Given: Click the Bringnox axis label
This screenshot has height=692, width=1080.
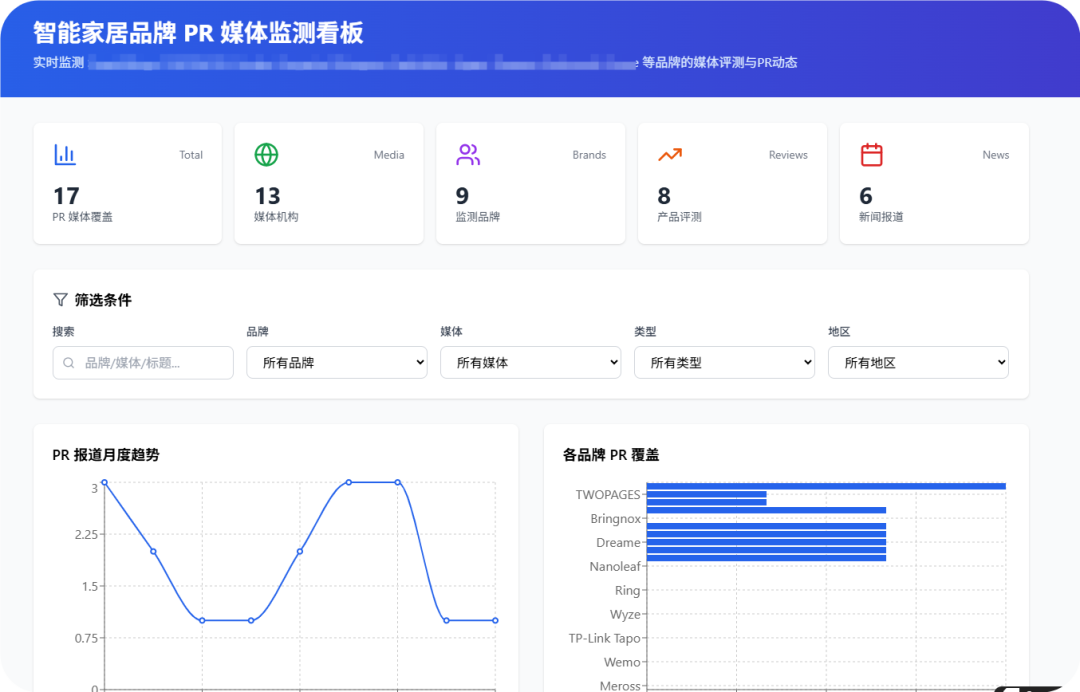Looking at the screenshot, I should click(x=615, y=518).
